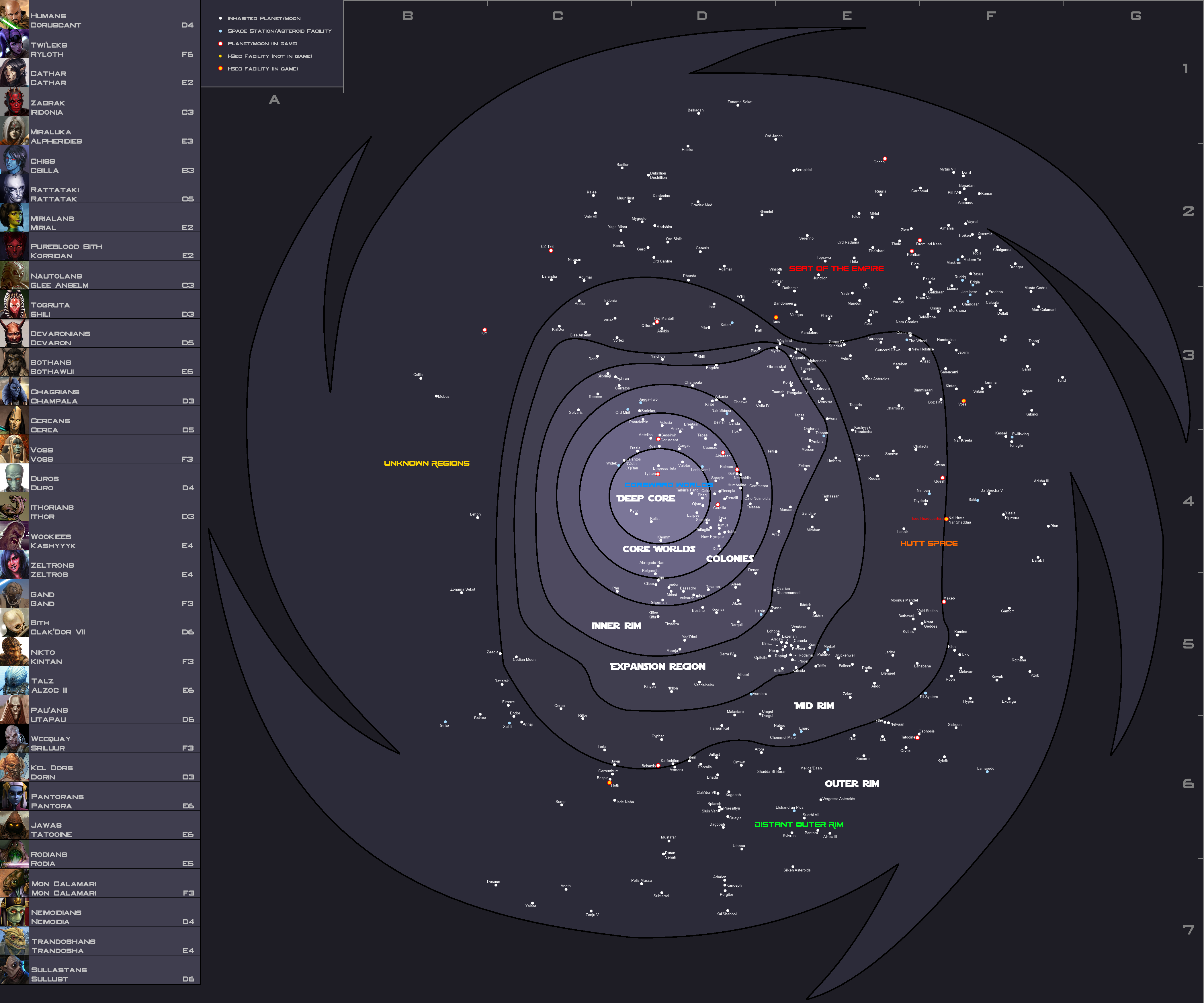The width and height of the screenshot is (1204, 1003).
Task: Select the Ithorians portrait
Action: pyautogui.click(x=14, y=507)
